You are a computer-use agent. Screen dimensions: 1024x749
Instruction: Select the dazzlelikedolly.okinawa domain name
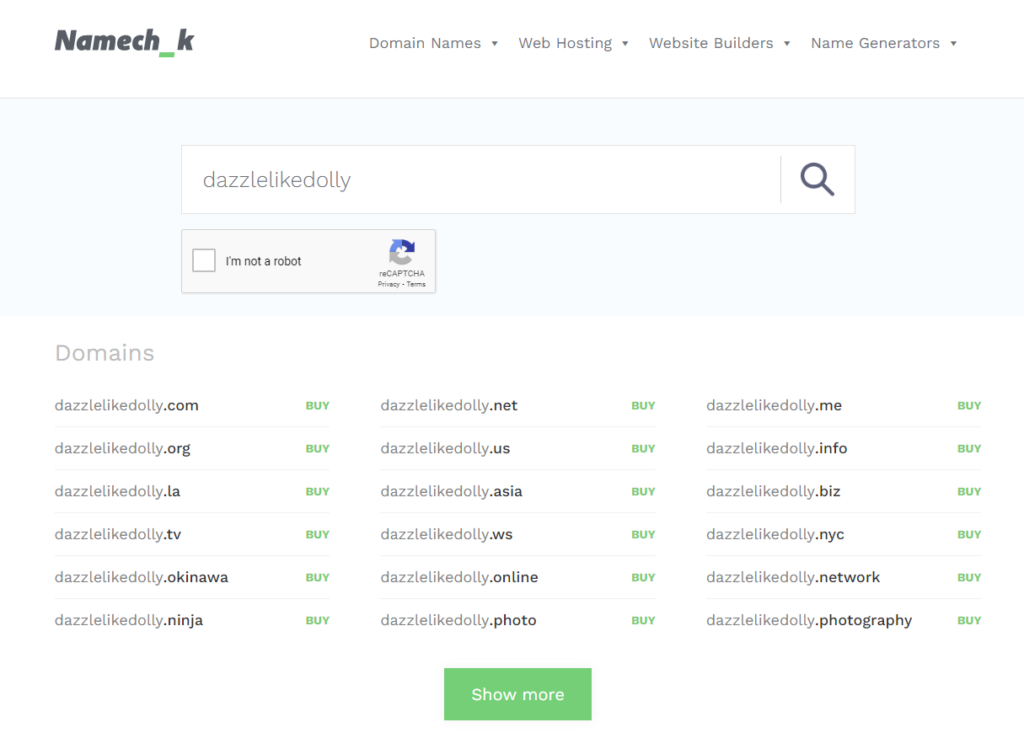coord(142,578)
